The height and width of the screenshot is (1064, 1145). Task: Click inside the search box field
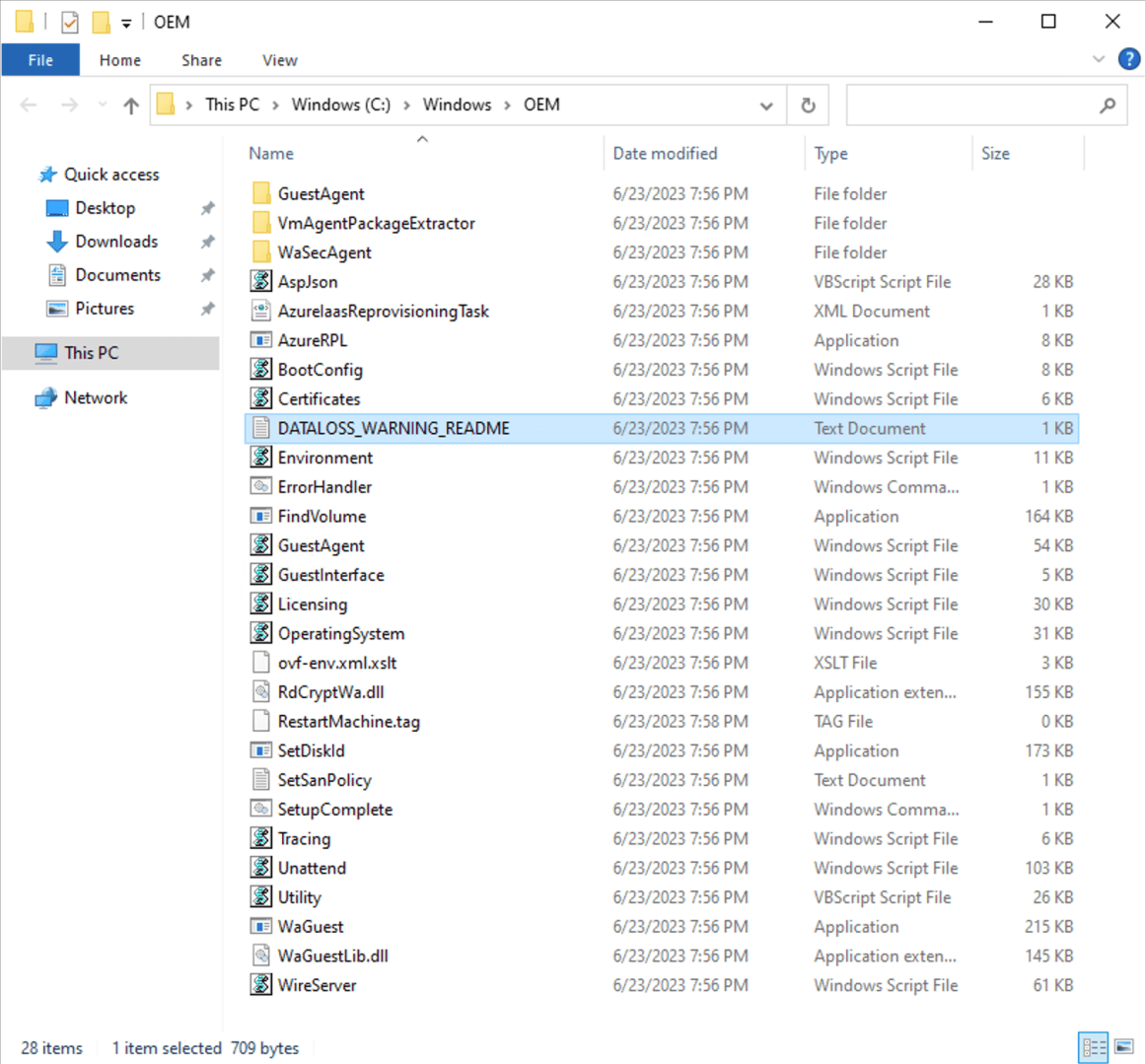click(x=966, y=106)
